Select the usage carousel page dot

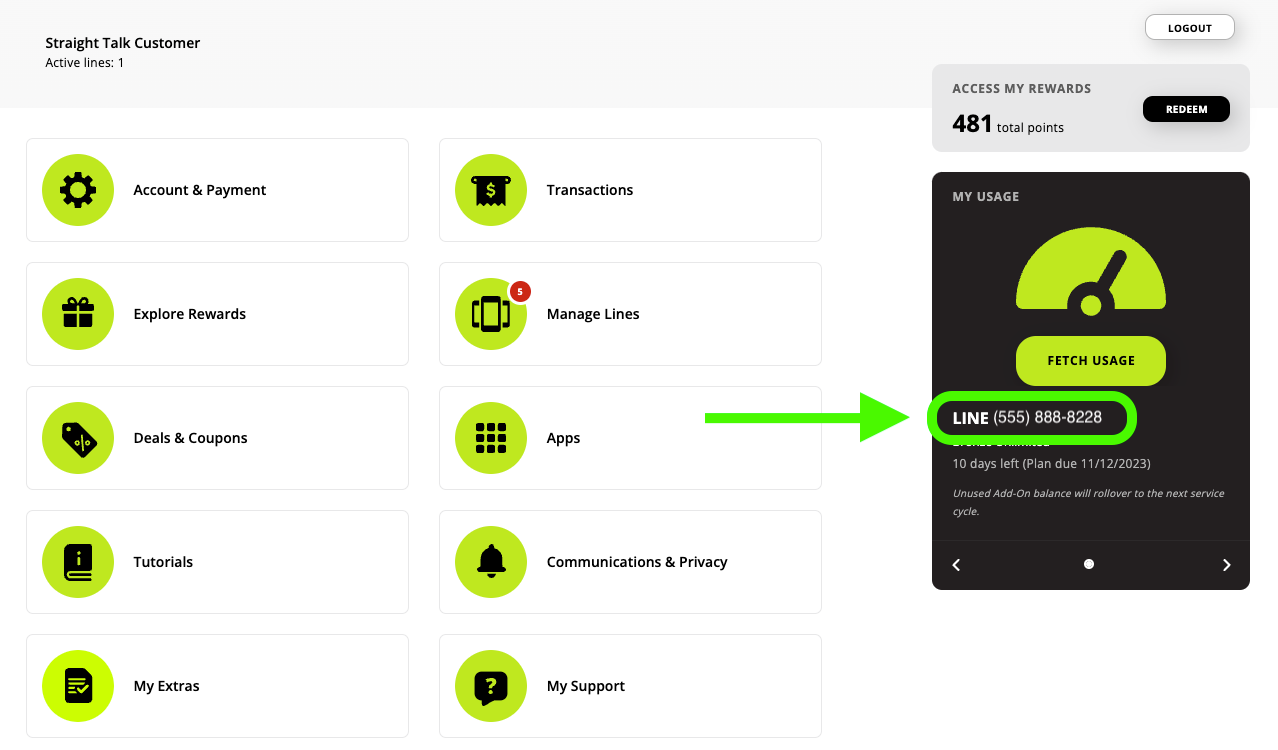click(x=1089, y=564)
